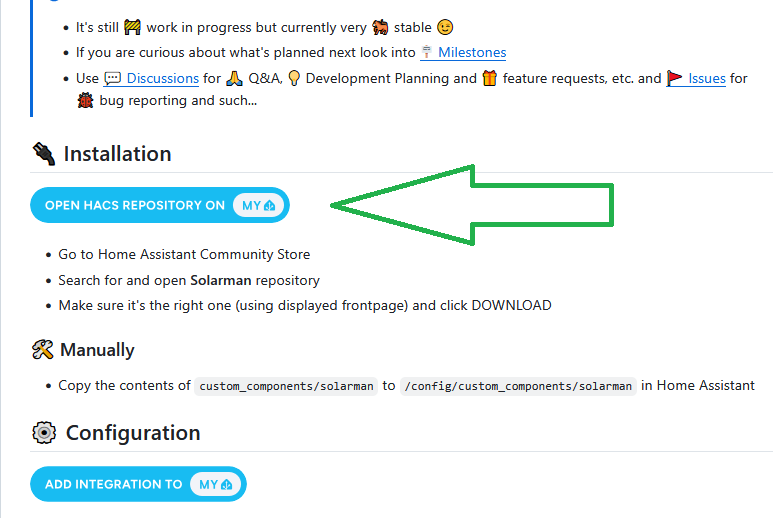This screenshot has height=518, width=782.
Task: Click the Manually heading
Action: tap(97, 350)
